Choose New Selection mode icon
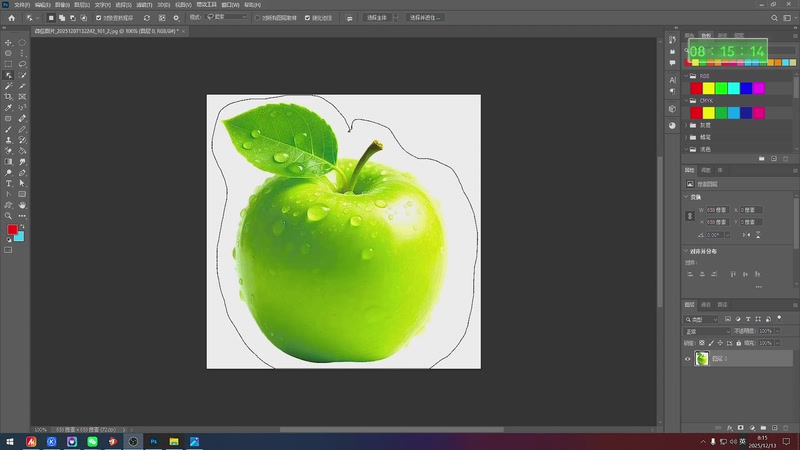 pos(51,18)
